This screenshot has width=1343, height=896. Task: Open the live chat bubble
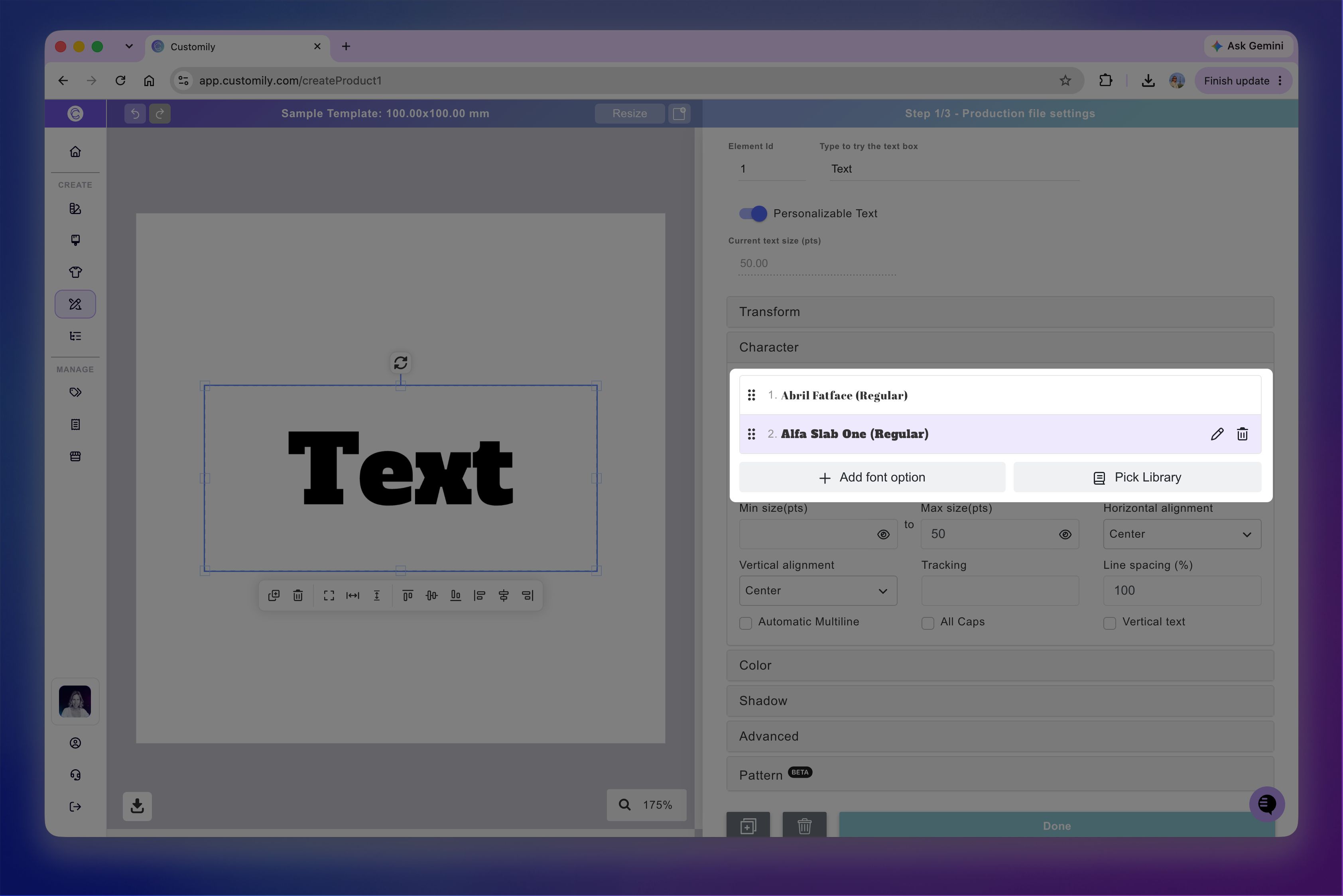tap(1266, 804)
